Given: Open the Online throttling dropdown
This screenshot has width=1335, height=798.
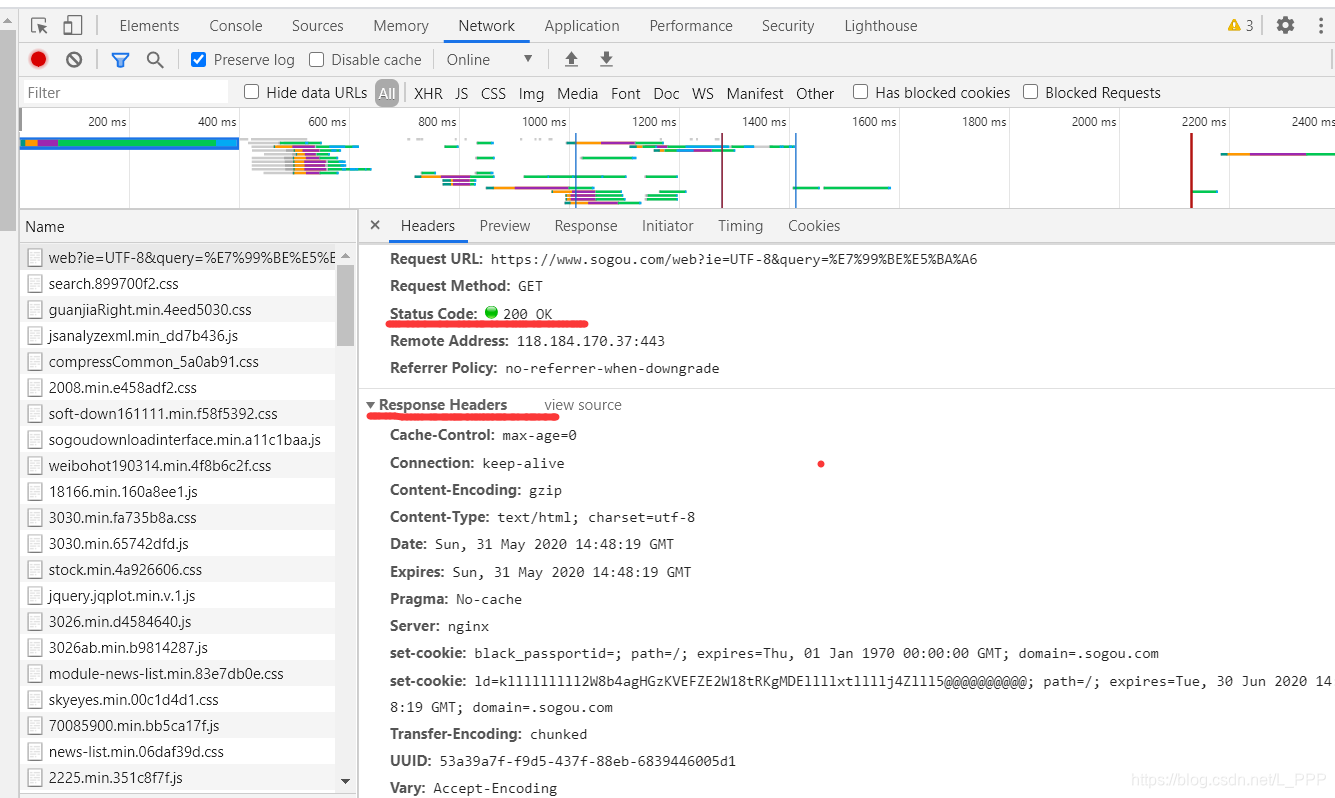Looking at the screenshot, I should (489, 60).
